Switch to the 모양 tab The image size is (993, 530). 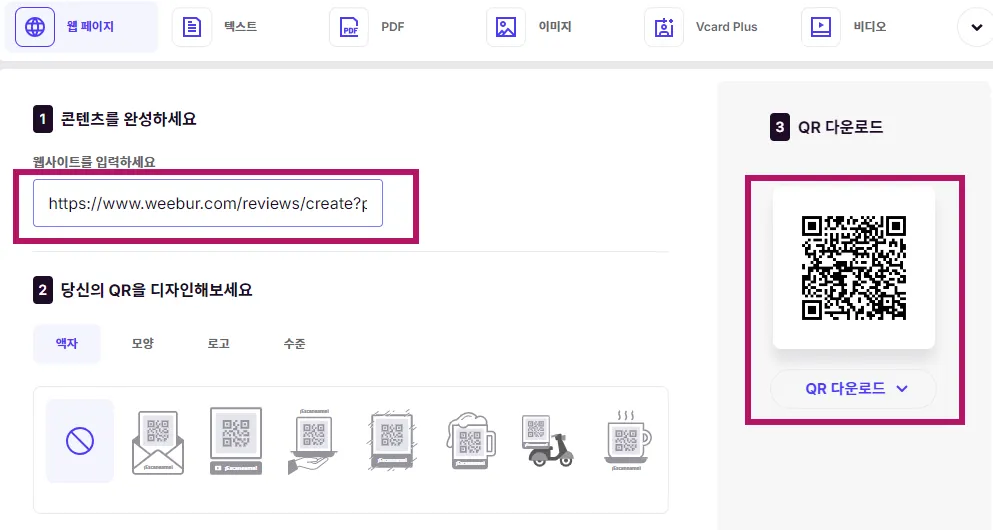tap(142, 343)
